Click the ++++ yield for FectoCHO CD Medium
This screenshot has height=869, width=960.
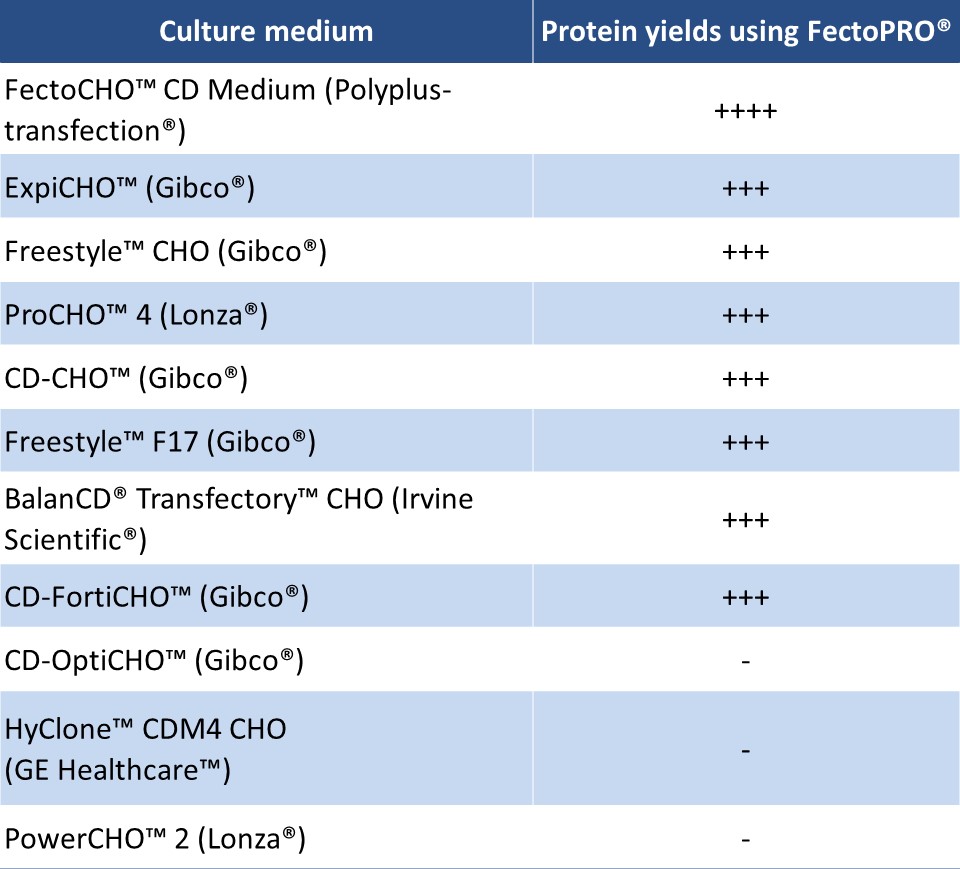(745, 110)
